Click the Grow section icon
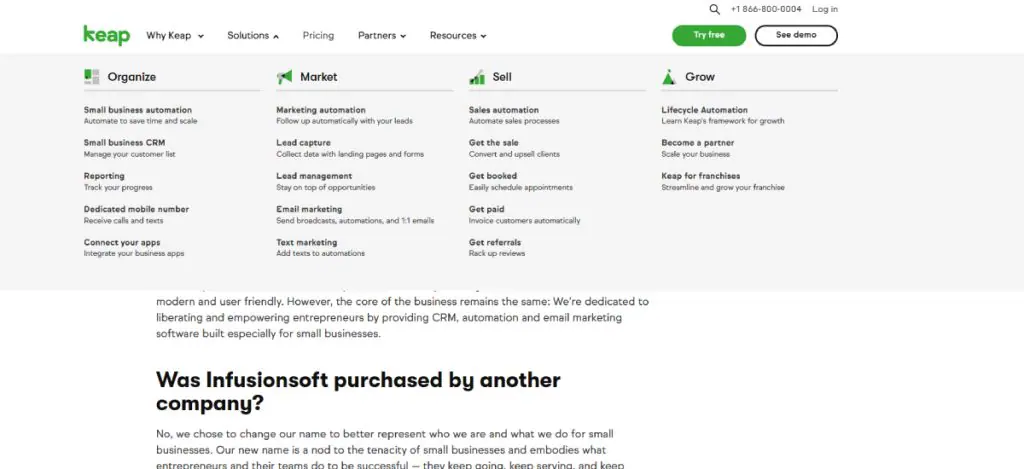This screenshot has height=469, width=1024. (669, 76)
